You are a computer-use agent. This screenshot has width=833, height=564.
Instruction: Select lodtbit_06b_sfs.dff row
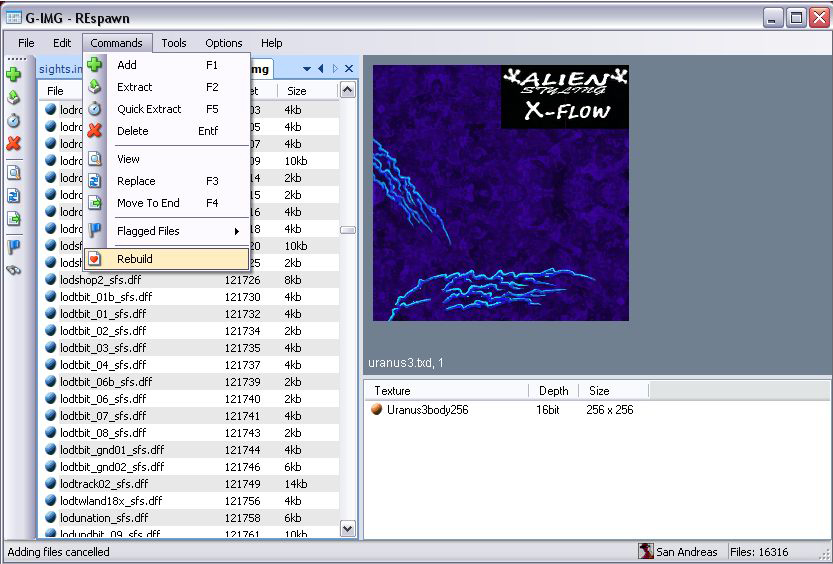(x=190, y=382)
